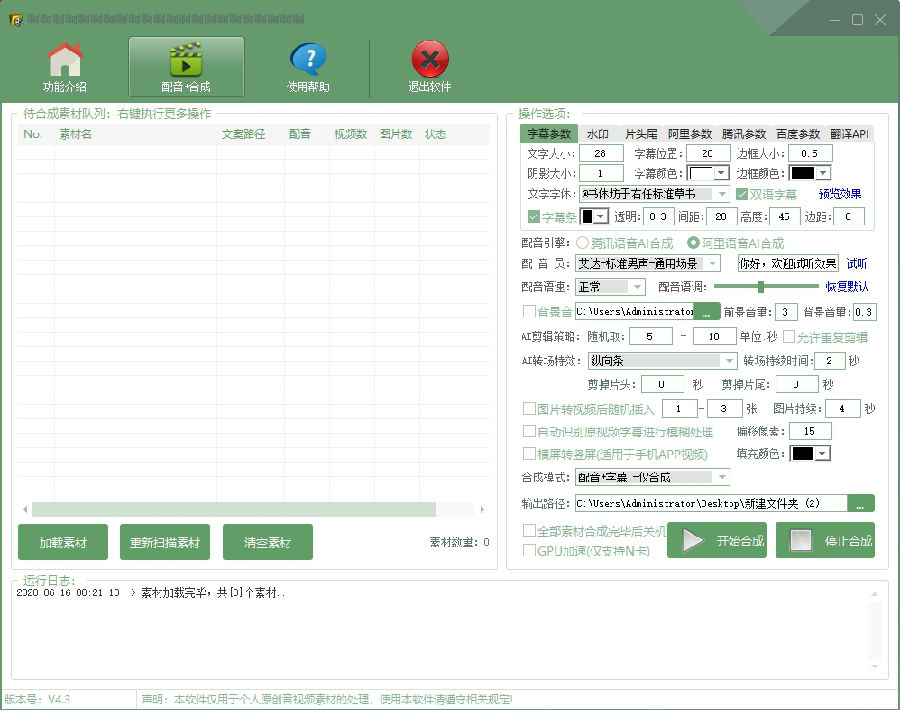This screenshot has width=900, height=710.
Task: Enable 允许重复剪辑 checkbox
Action: 789,336
